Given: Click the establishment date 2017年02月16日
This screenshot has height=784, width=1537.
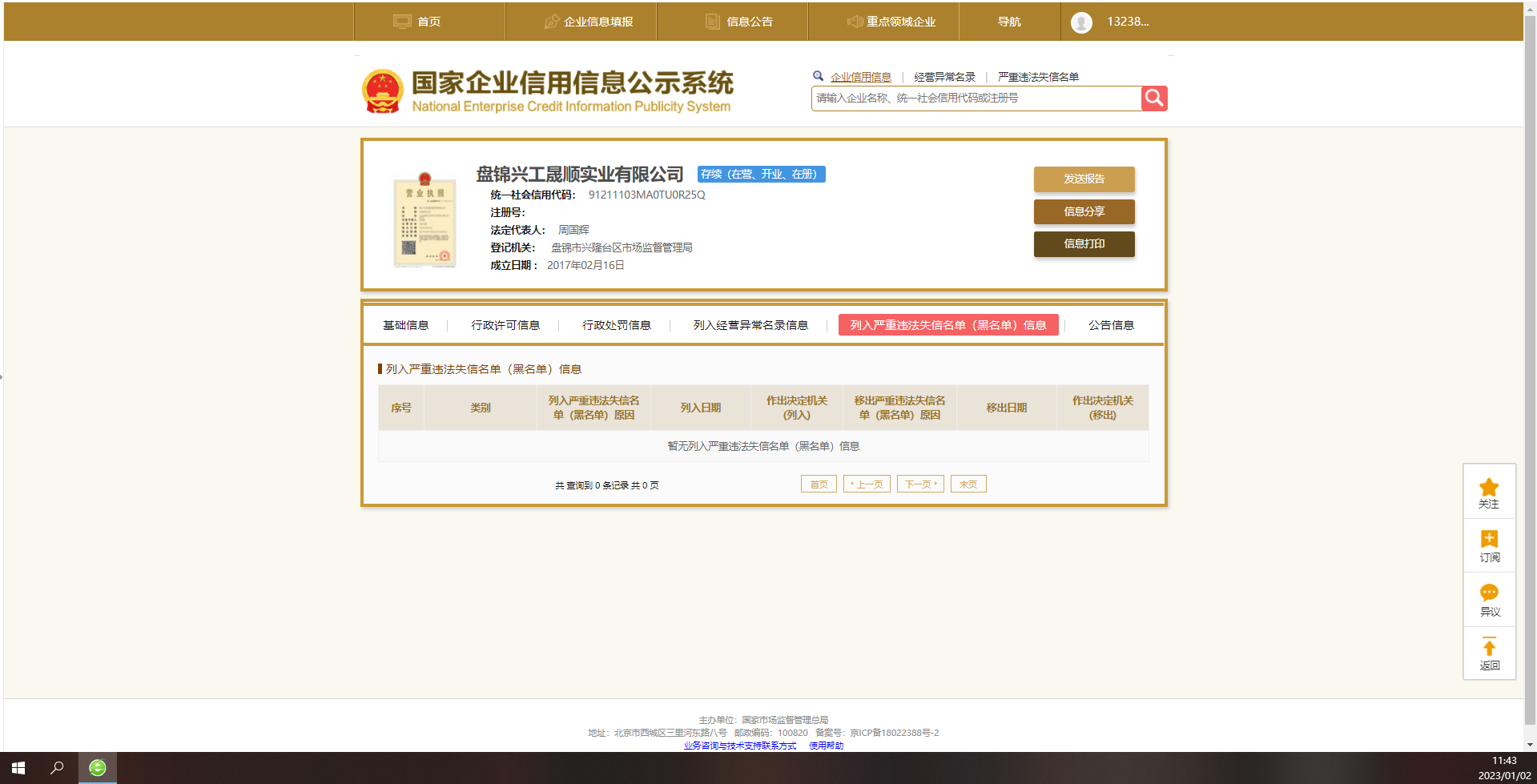Looking at the screenshot, I should [585, 266].
